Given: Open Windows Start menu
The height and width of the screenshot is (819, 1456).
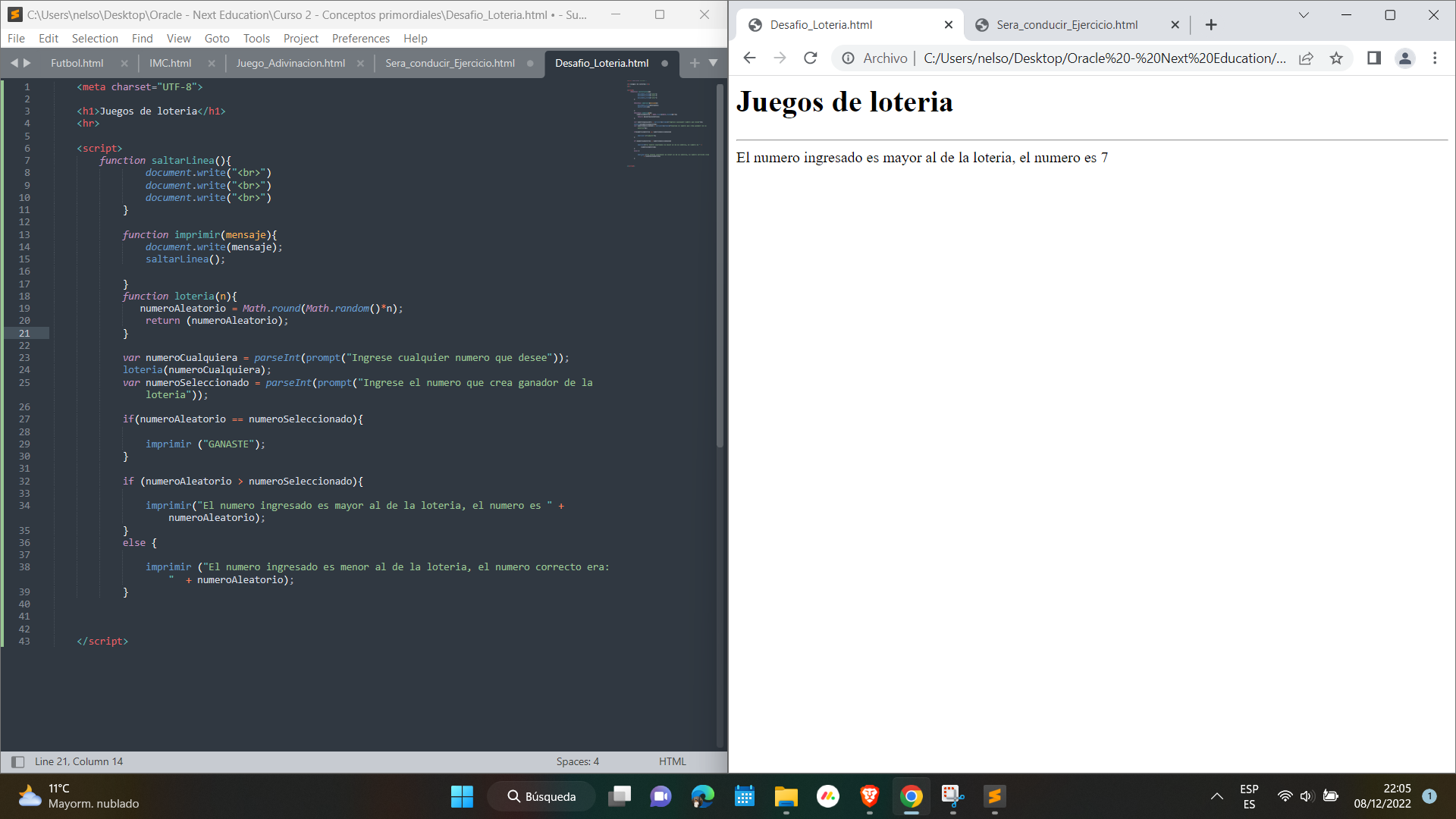Looking at the screenshot, I should pyautogui.click(x=462, y=796).
